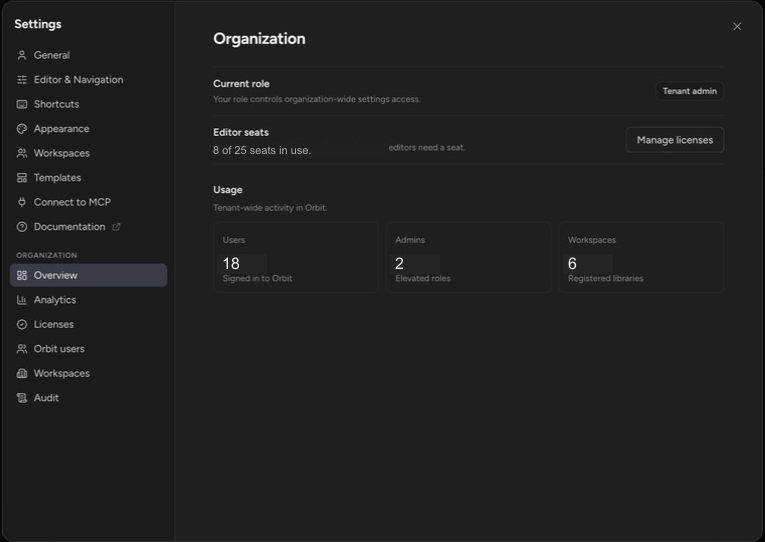Open Orbit users page

click(x=88, y=349)
